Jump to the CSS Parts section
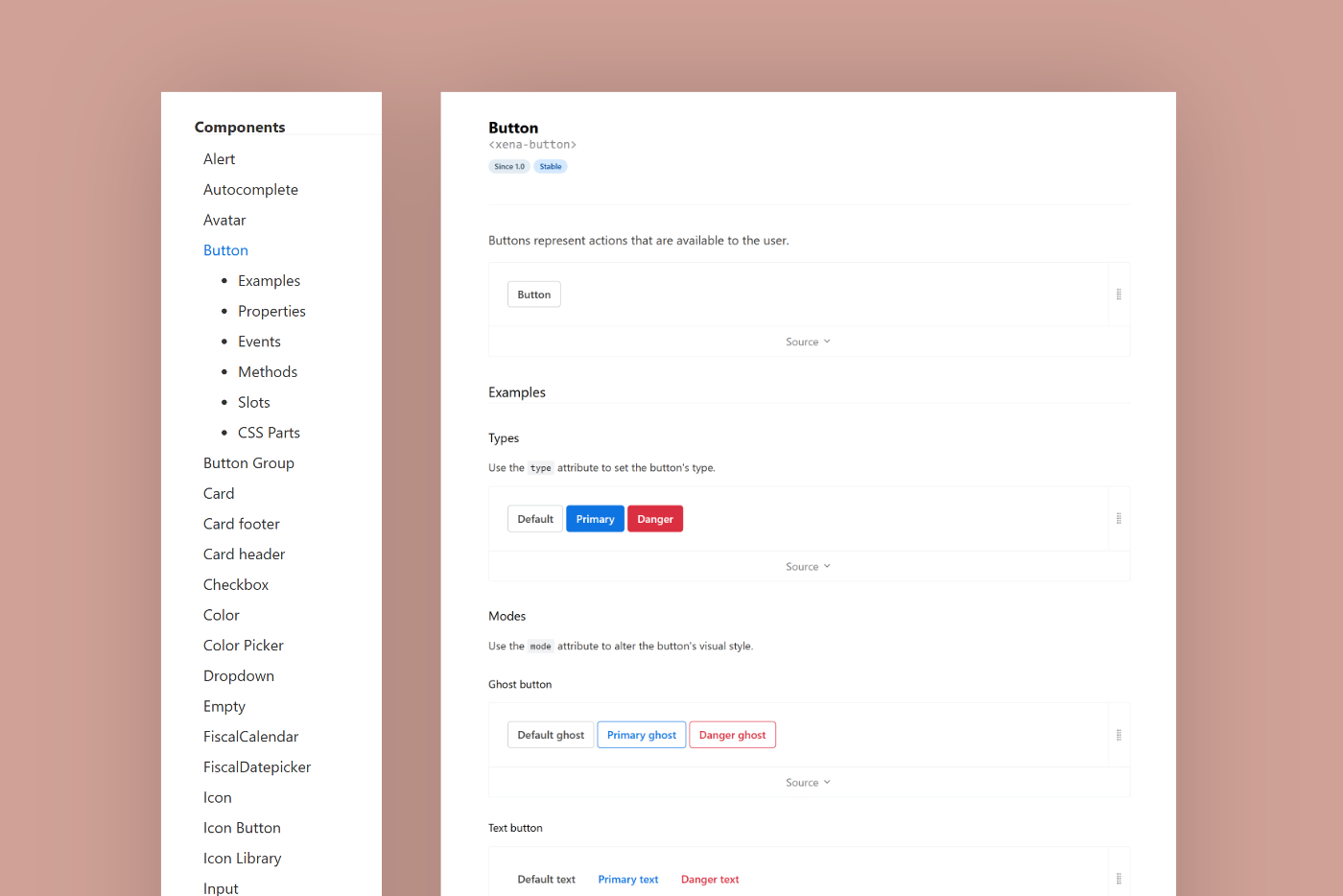The image size is (1343, 896). coord(269,433)
